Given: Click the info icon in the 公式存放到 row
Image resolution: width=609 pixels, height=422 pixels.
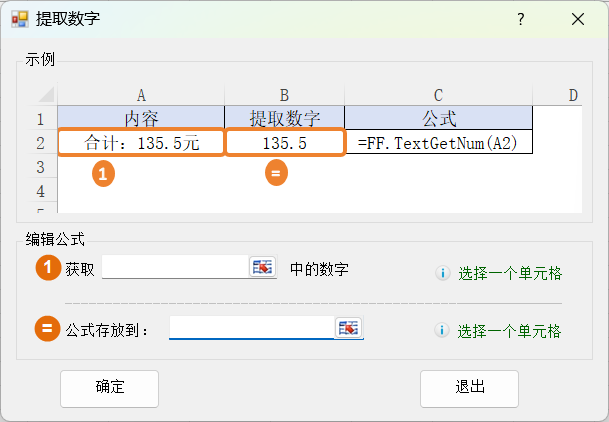Looking at the screenshot, I should pyautogui.click(x=442, y=331).
